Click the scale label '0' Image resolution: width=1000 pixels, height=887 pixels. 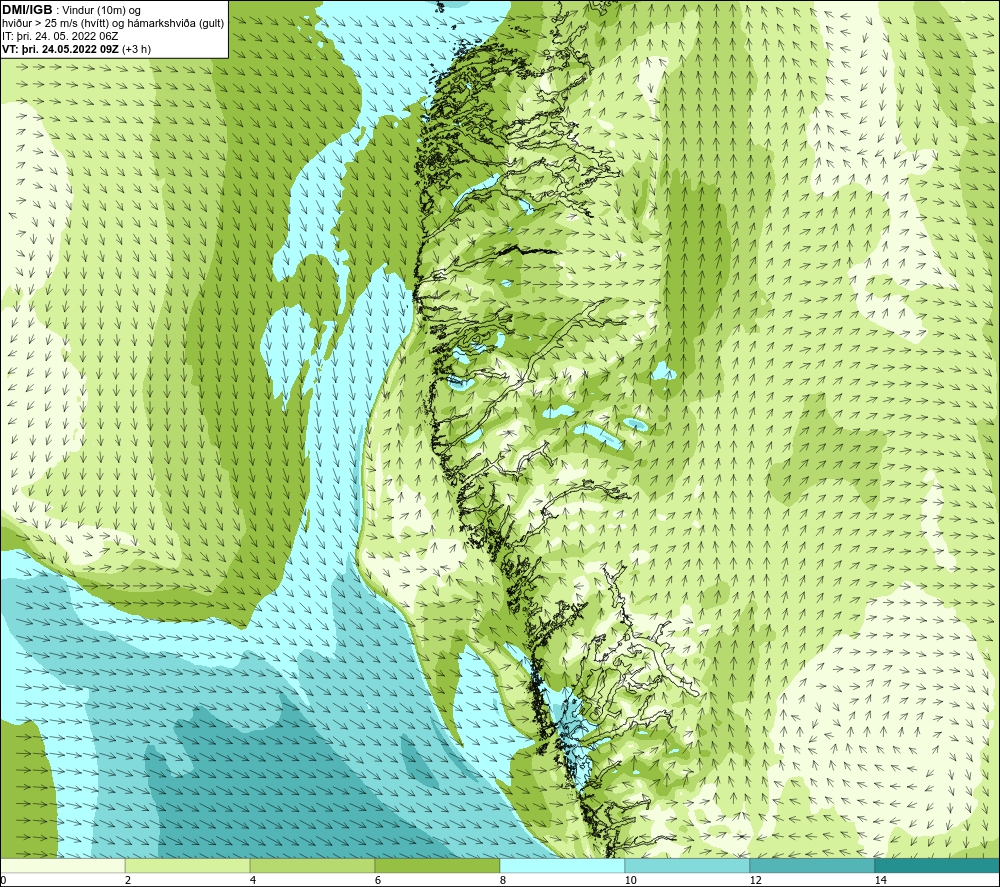3,880
